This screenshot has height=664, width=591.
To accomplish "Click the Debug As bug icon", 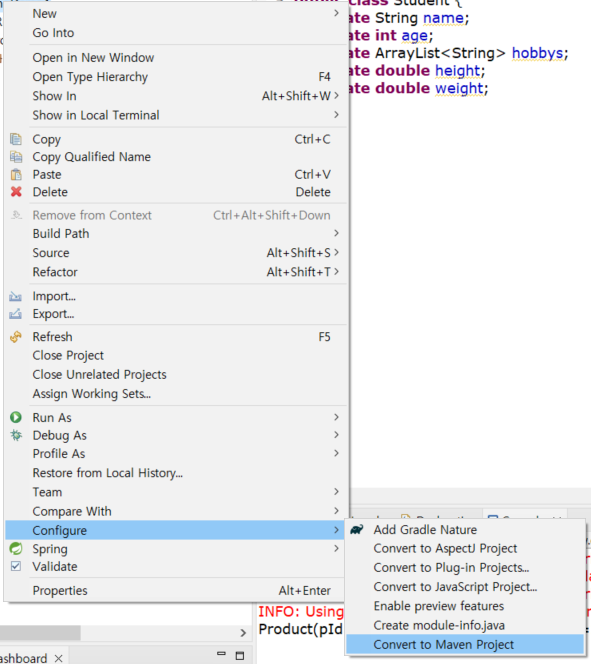I will coord(16,435).
